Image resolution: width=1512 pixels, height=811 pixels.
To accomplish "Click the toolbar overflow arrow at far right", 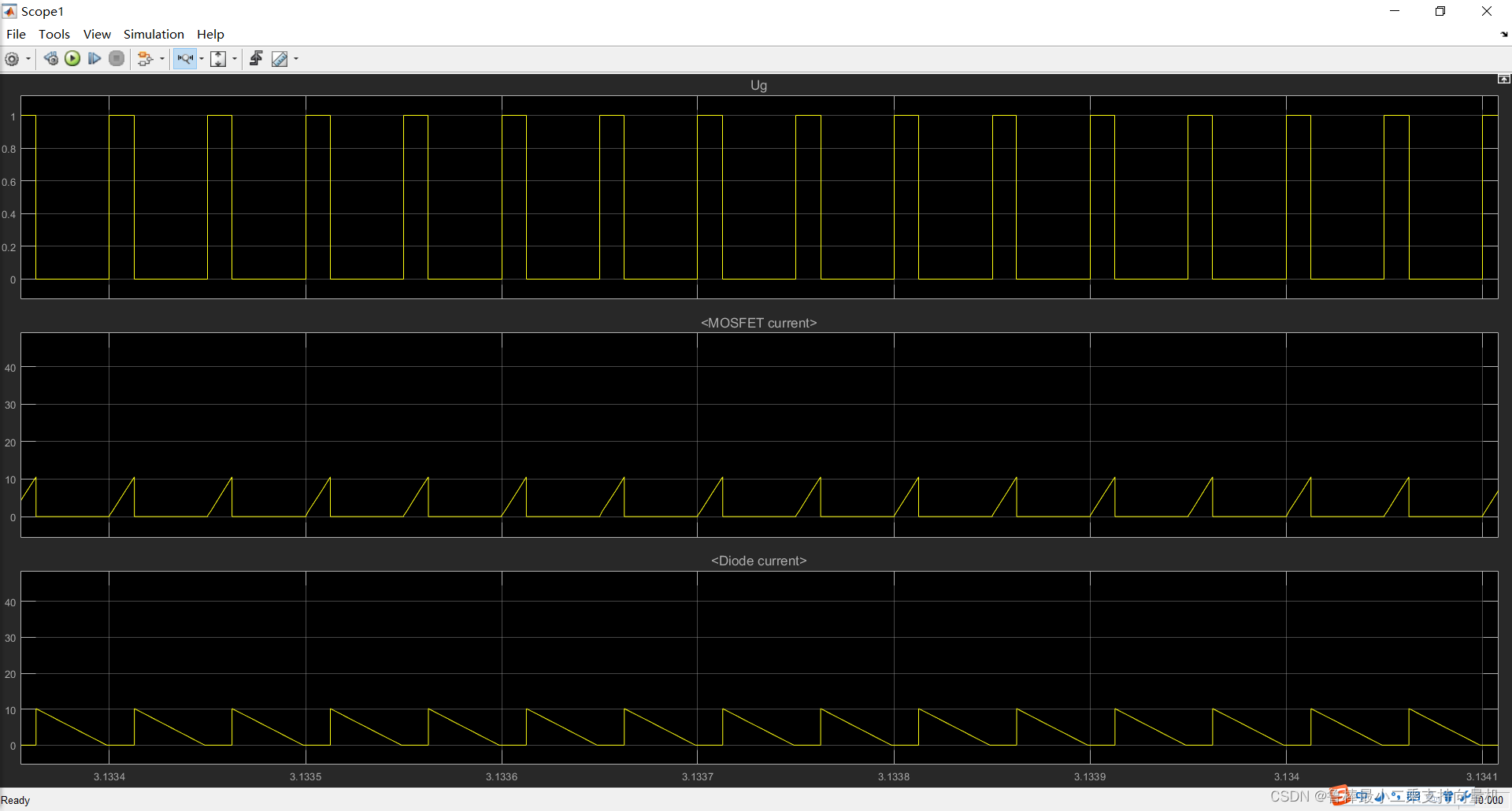I will (x=1504, y=35).
